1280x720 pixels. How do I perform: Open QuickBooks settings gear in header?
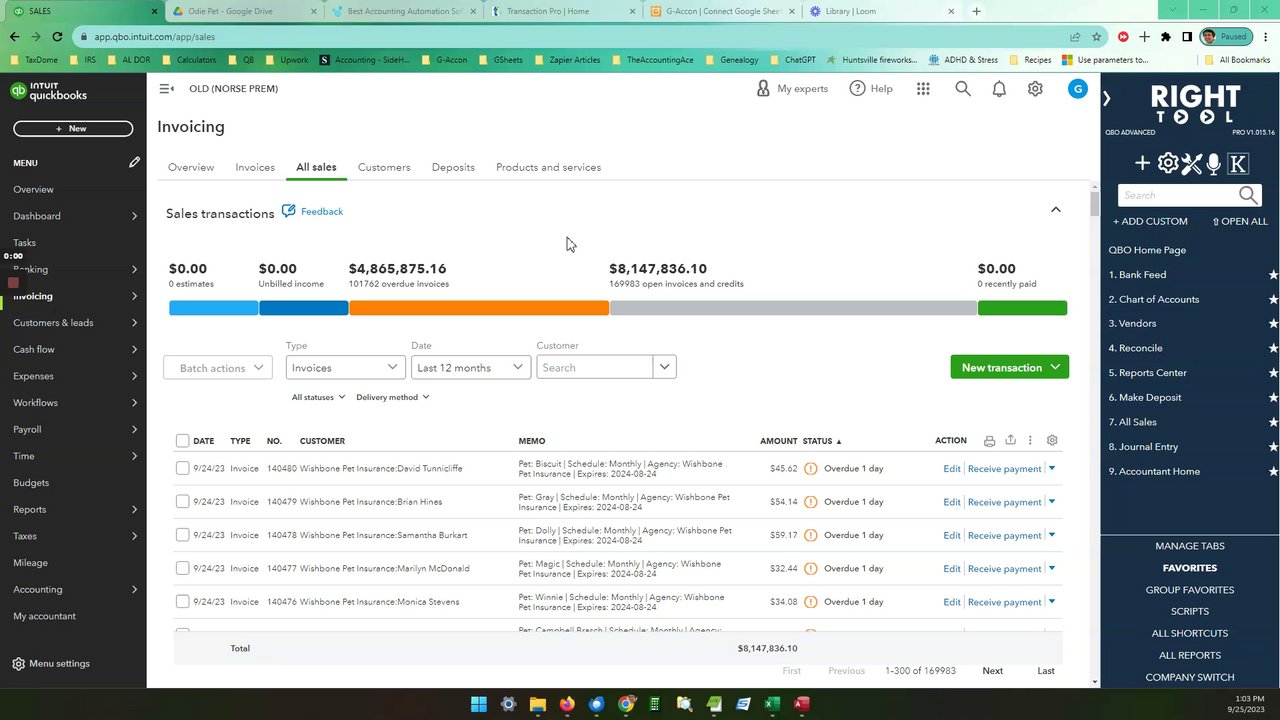[1035, 89]
